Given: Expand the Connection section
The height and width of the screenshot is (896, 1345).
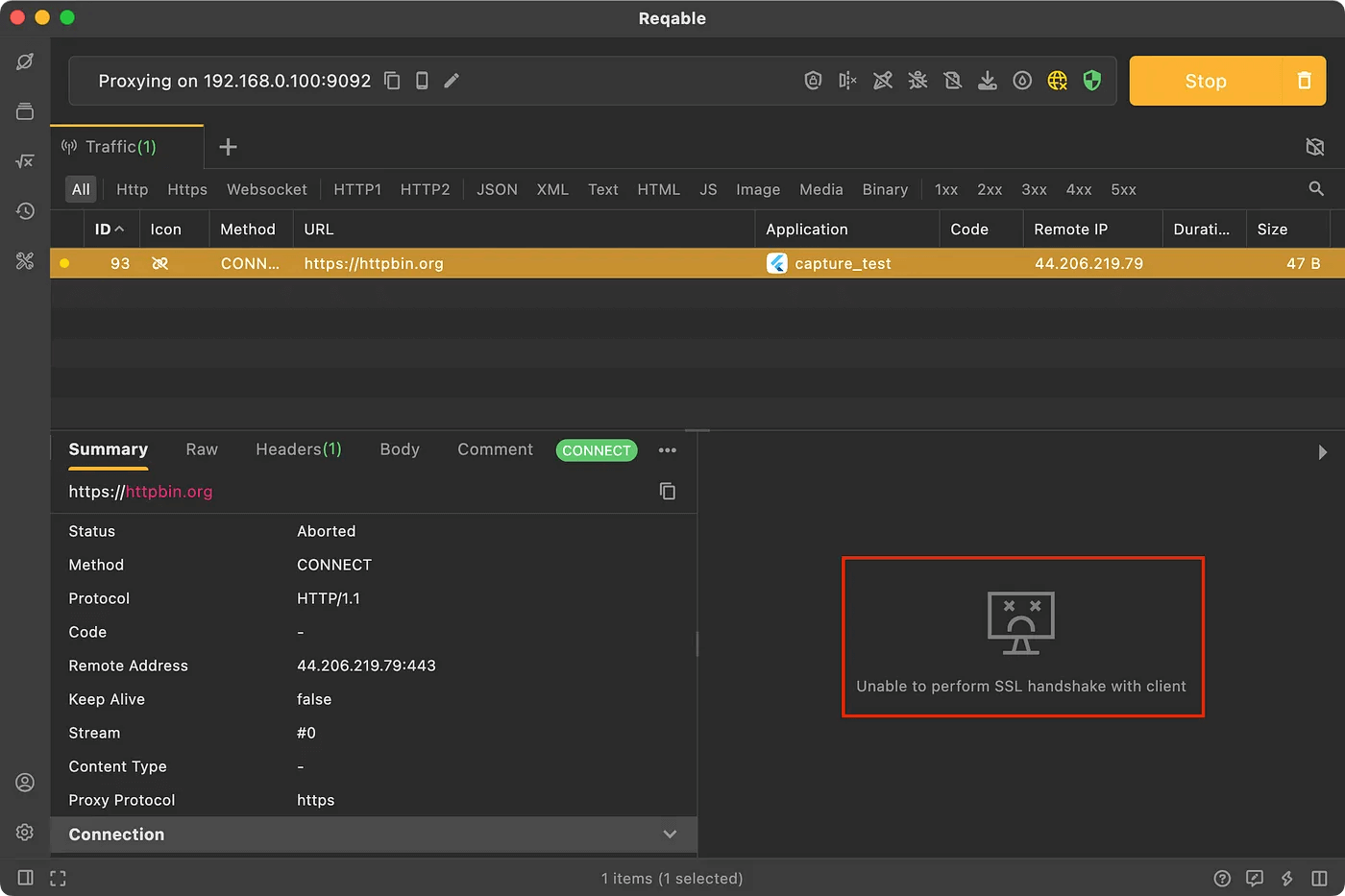Looking at the screenshot, I should coord(374,835).
